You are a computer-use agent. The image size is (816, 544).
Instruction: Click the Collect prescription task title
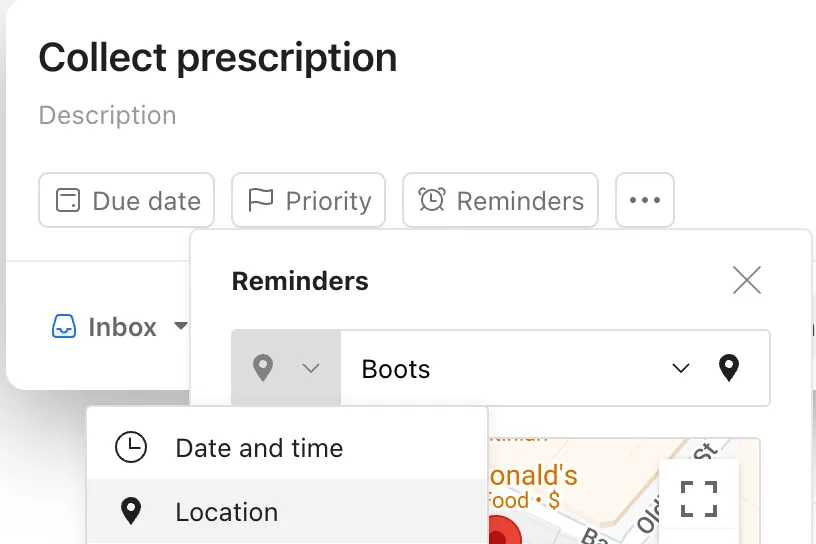(x=218, y=58)
